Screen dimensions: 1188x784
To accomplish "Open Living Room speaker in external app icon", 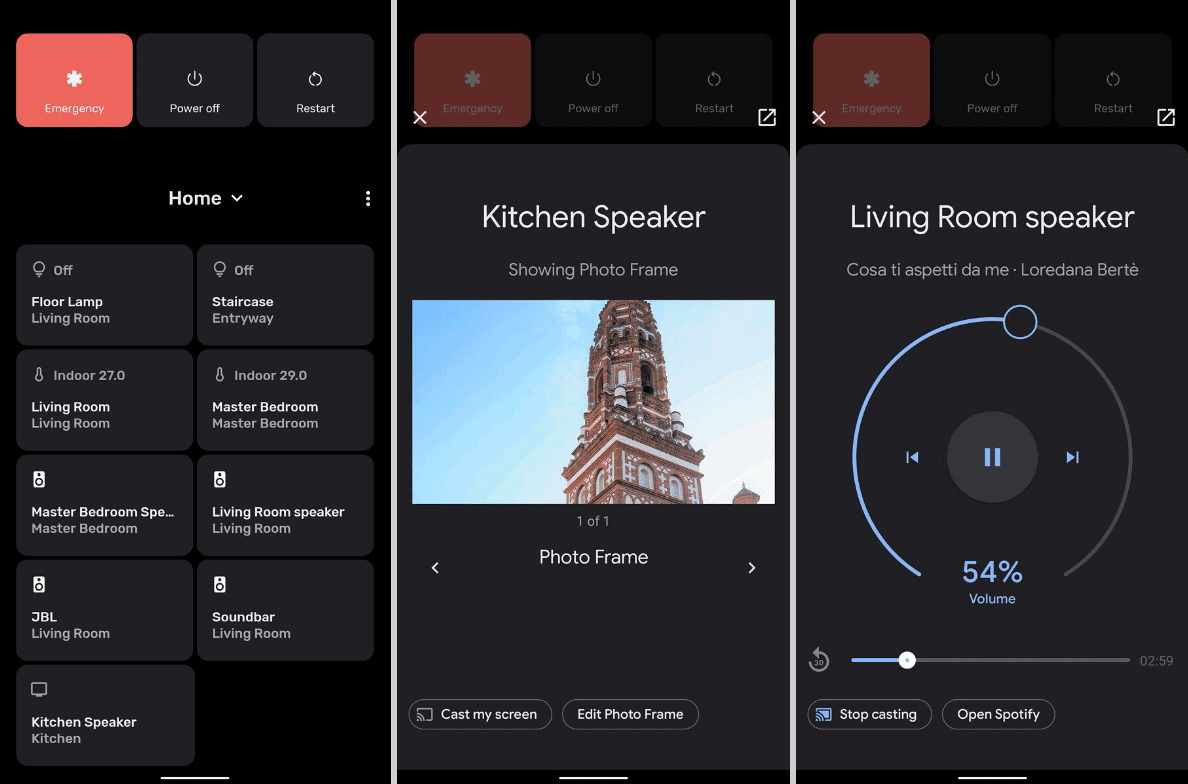I will coord(1166,117).
